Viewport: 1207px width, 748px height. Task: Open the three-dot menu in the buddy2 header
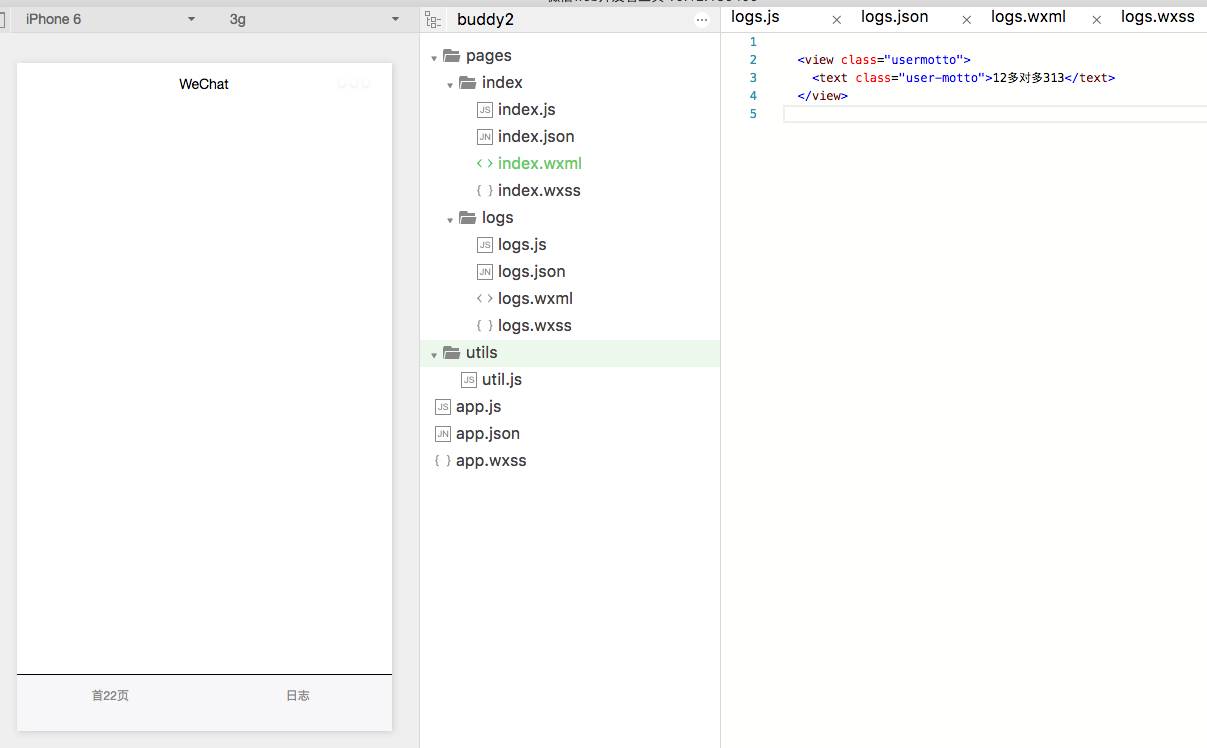700,20
